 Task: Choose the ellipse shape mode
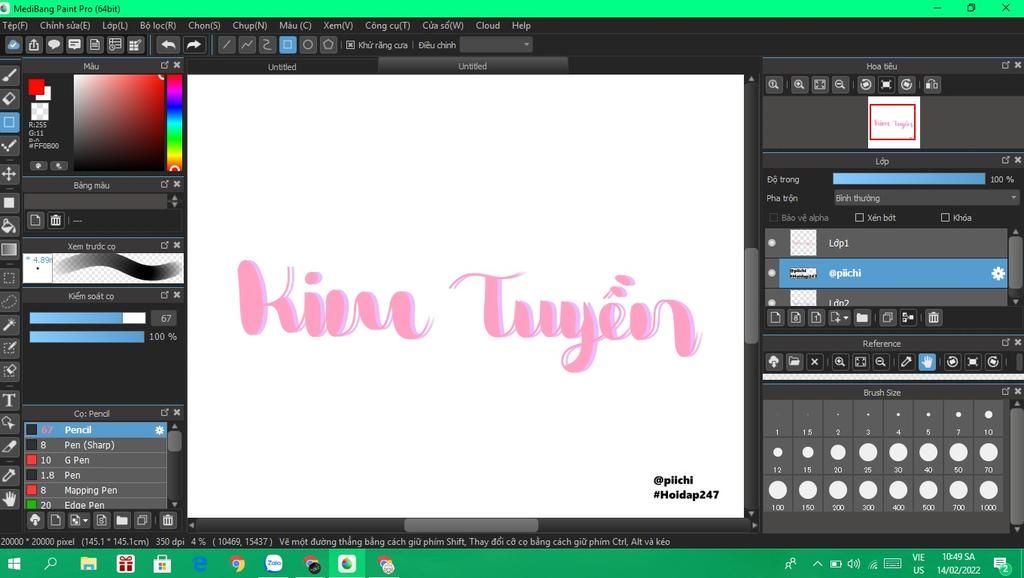pos(308,44)
